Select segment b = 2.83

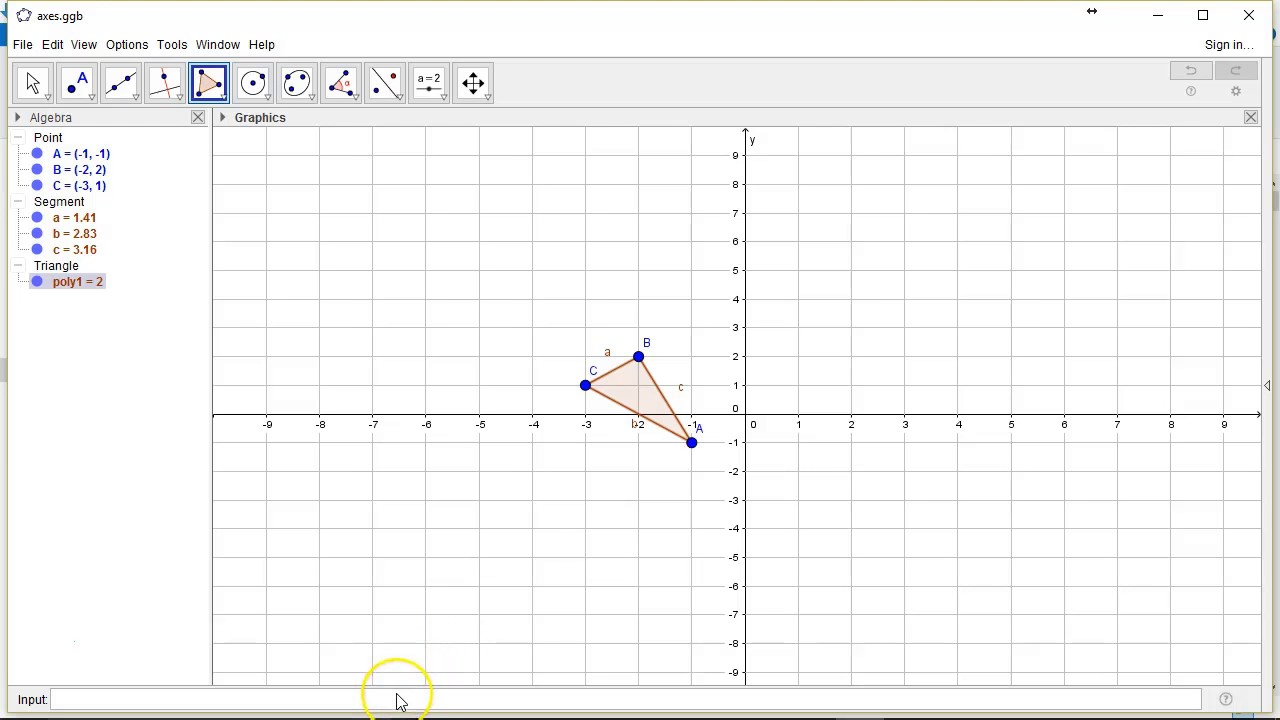point(75,234)
